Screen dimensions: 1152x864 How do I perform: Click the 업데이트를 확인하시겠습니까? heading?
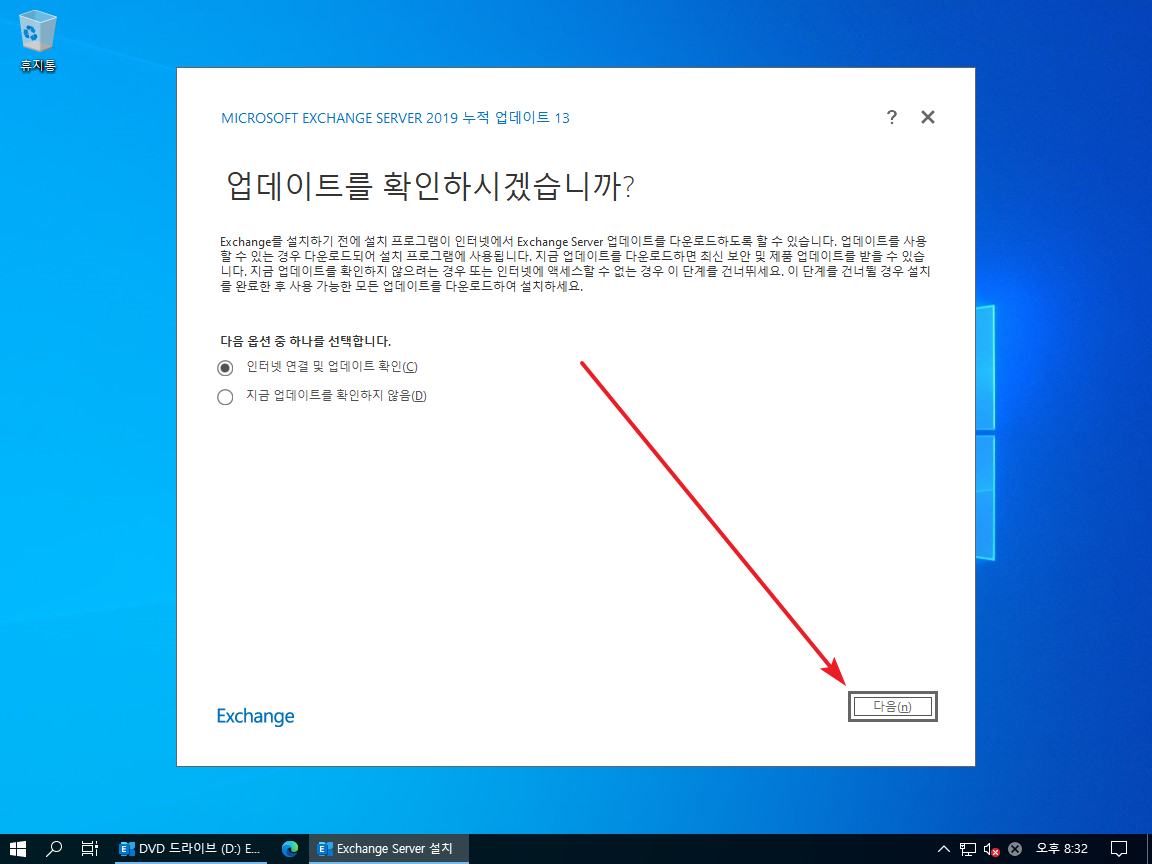(x=431, y=186)
